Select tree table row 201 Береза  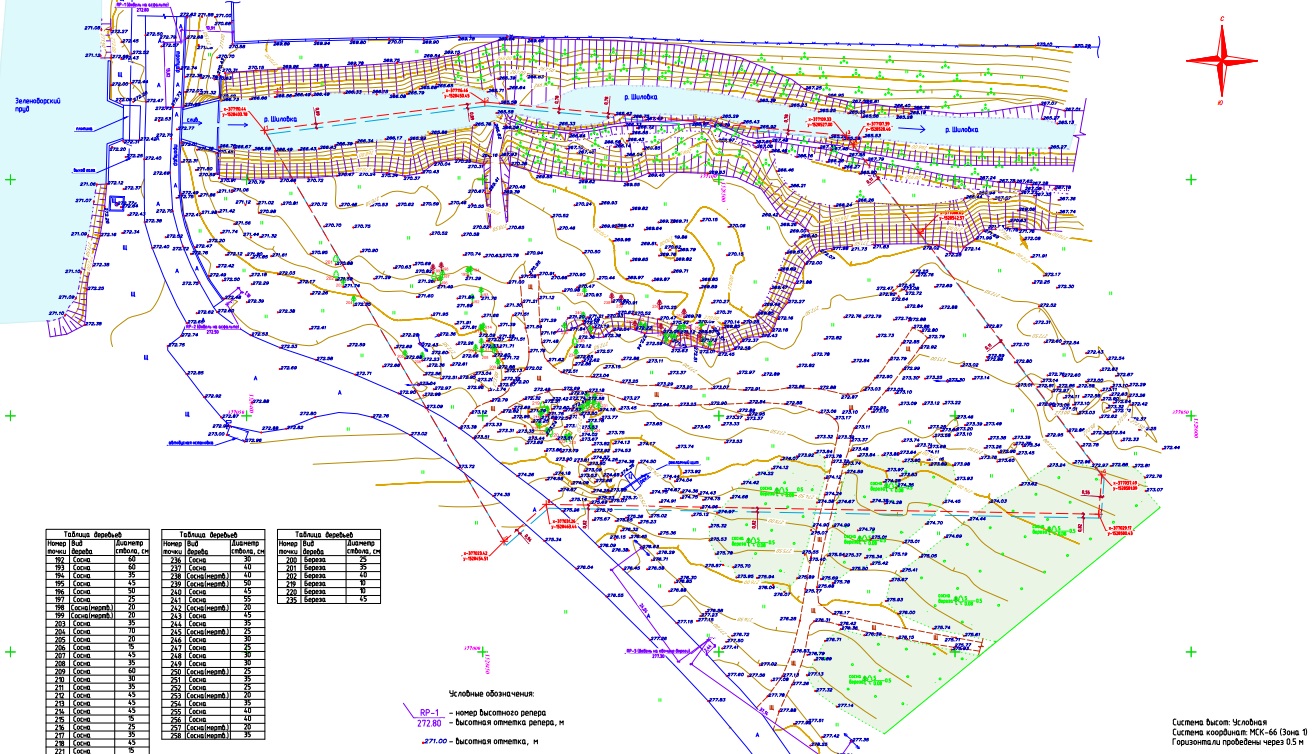pyautogui.click(x=329, y=567)
